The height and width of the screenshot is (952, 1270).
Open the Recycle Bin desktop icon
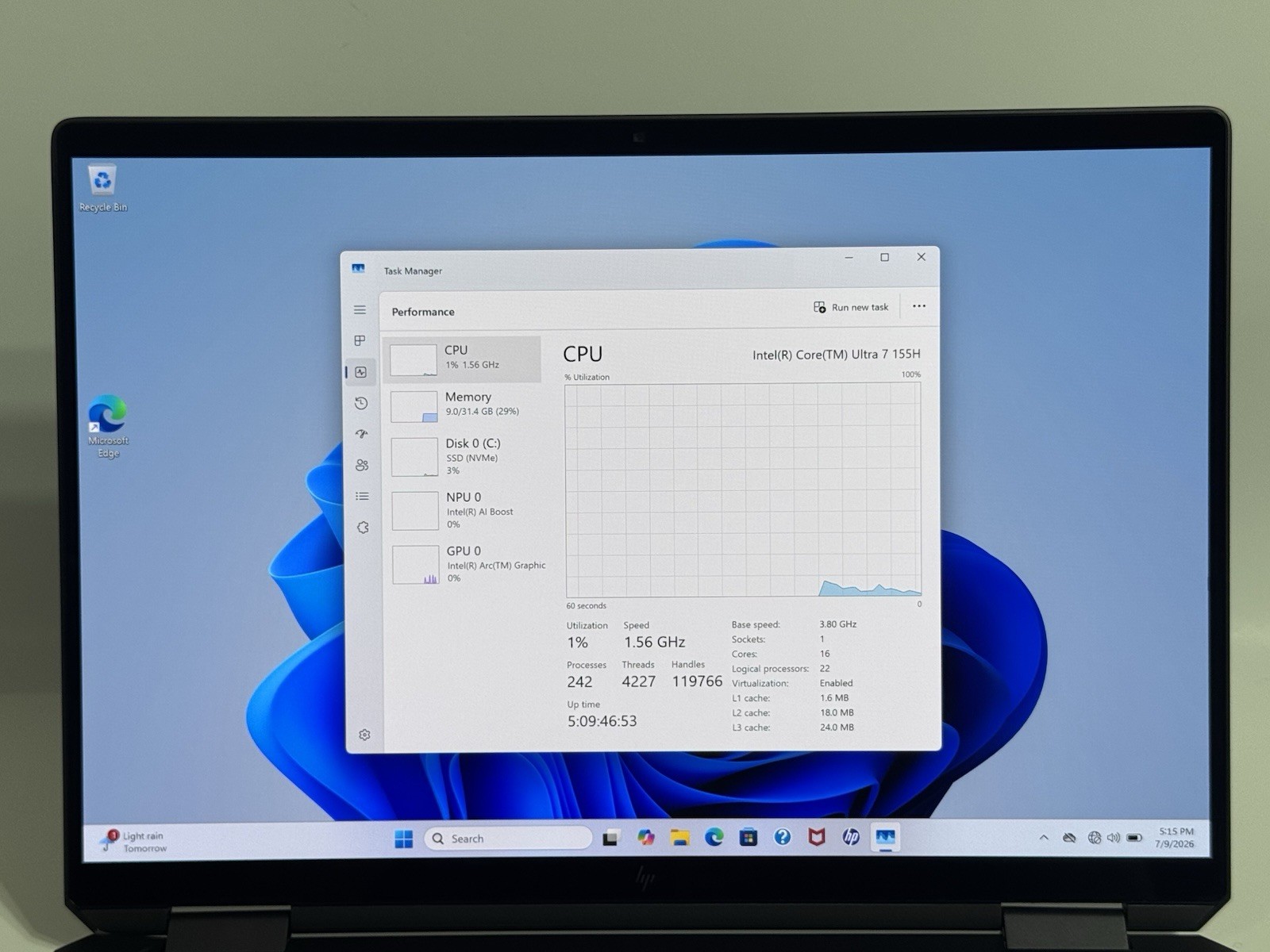pos(102,188)
